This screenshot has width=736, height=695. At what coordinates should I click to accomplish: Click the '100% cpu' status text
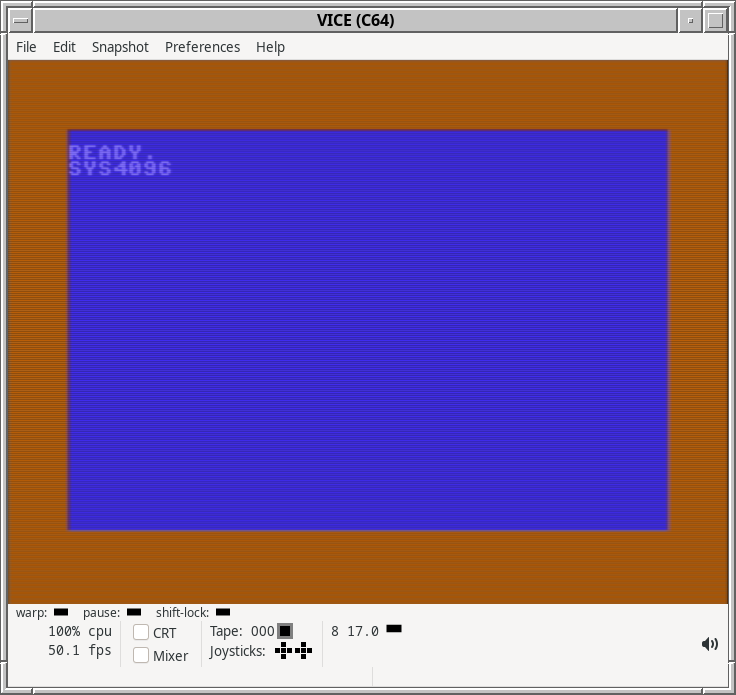80,631
